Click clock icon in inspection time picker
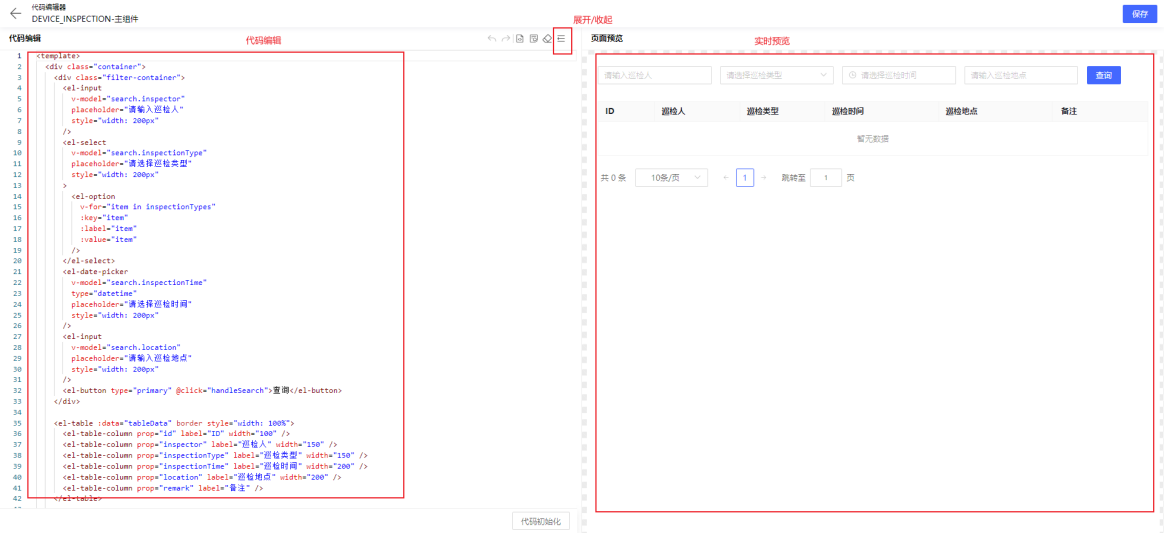The width and height of the screenshot is (1164, 533). coord(853,75)
